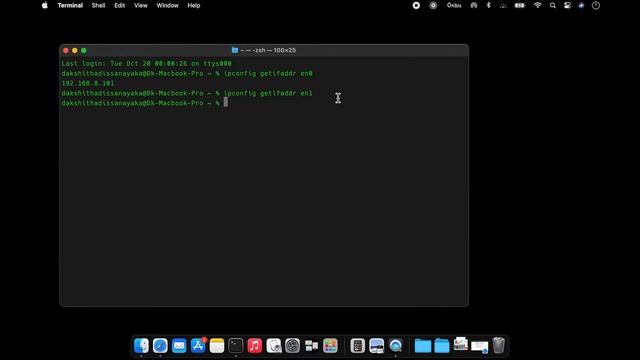Open Music app from the Dock

click(255, 346)
